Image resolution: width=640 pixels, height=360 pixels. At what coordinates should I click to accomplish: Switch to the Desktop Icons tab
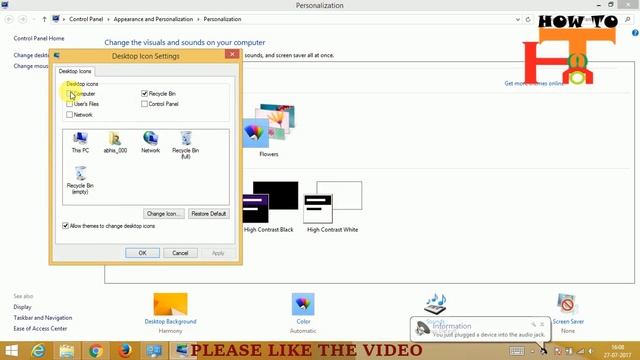point(75,71)
